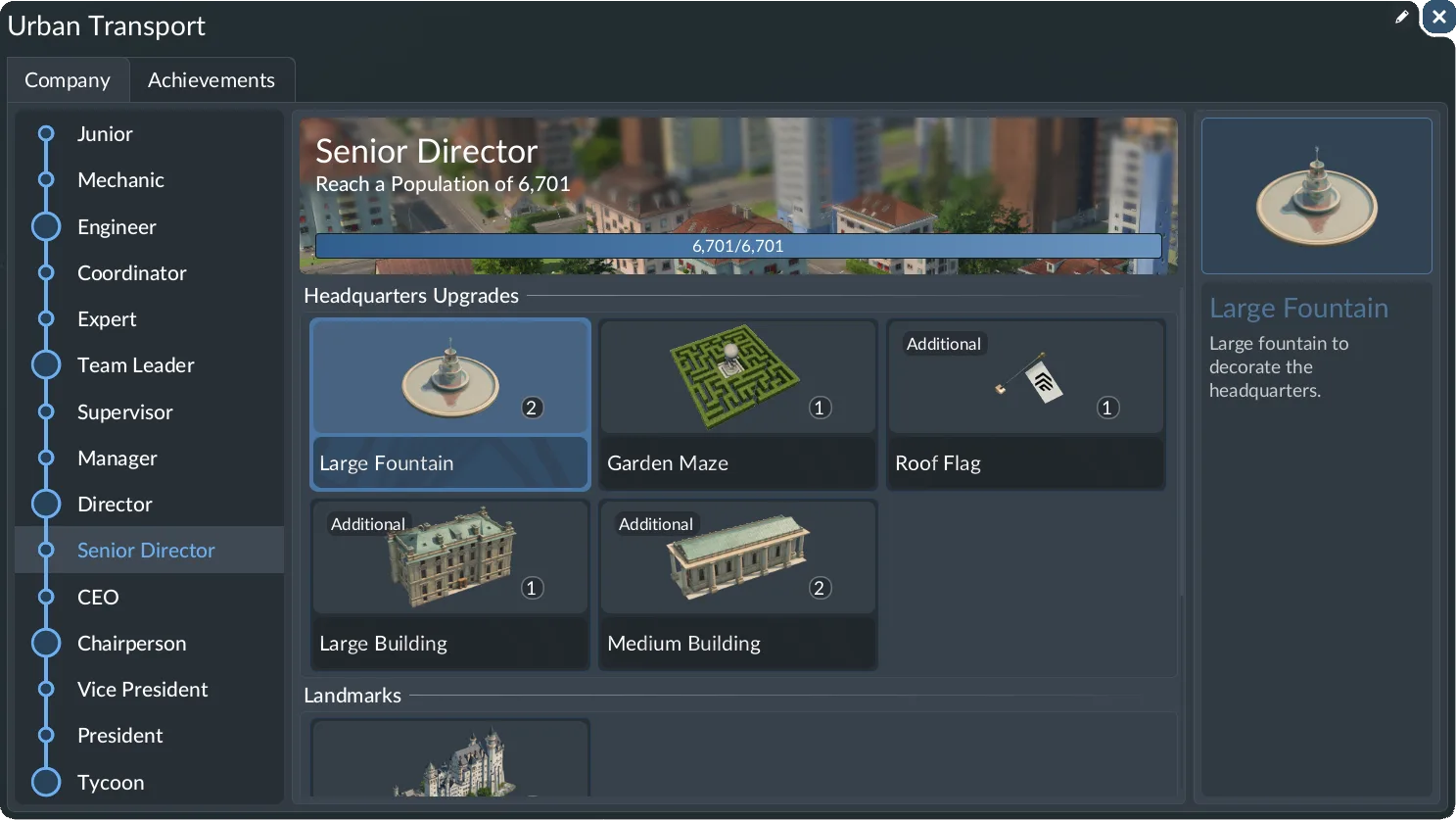Go to the Manager rank
This screenshot has width=1456, height=820.
(x=149, y=458)
